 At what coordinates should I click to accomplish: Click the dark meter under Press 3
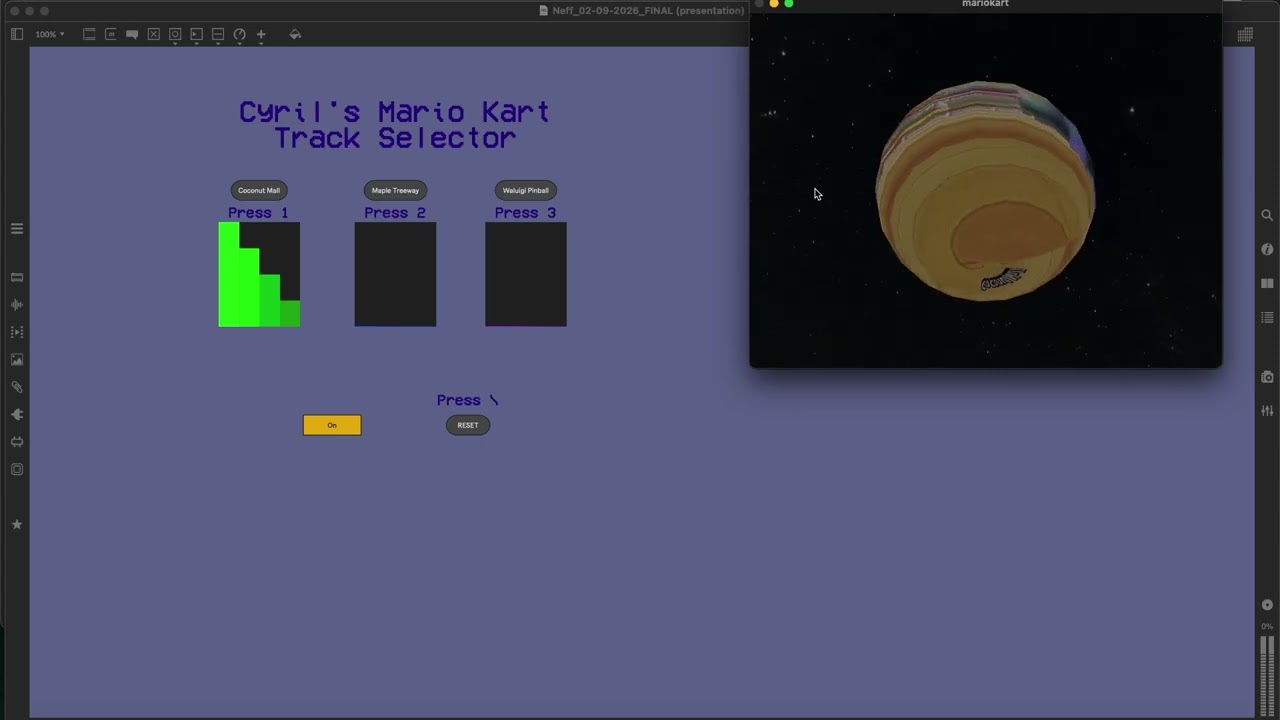pyautogui.click(x=526, y=274)
